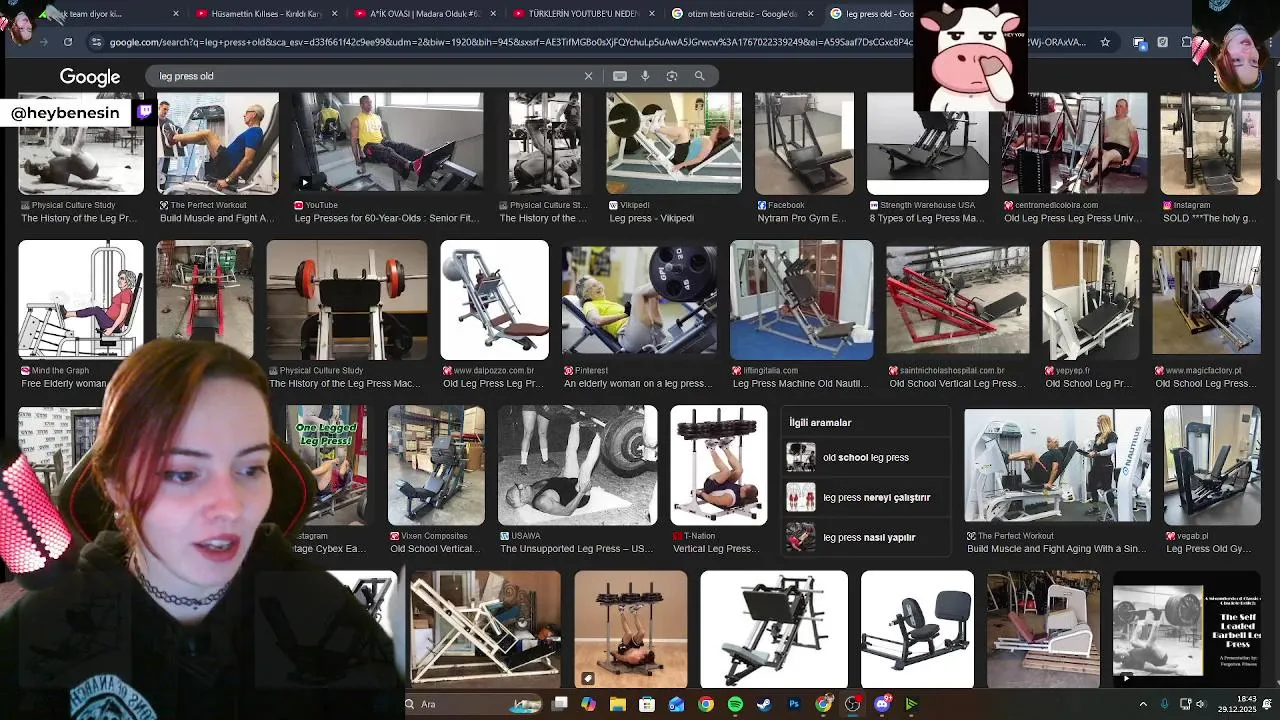Show hidden system tray icons chevron
Image resolution: width=1280 pixels, height=720 pixels.
point(1143,704)
